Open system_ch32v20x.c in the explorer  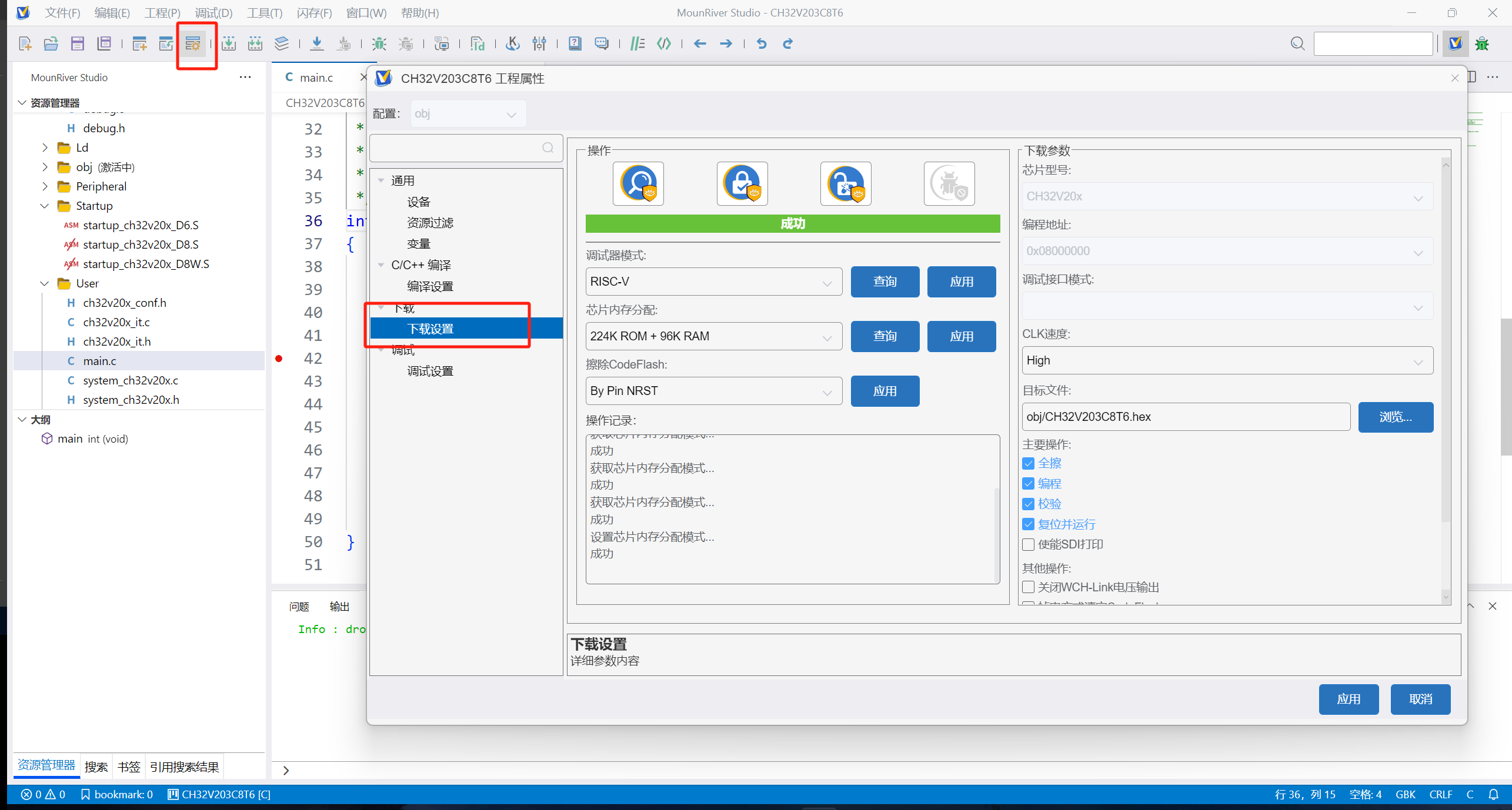point(131,380)
